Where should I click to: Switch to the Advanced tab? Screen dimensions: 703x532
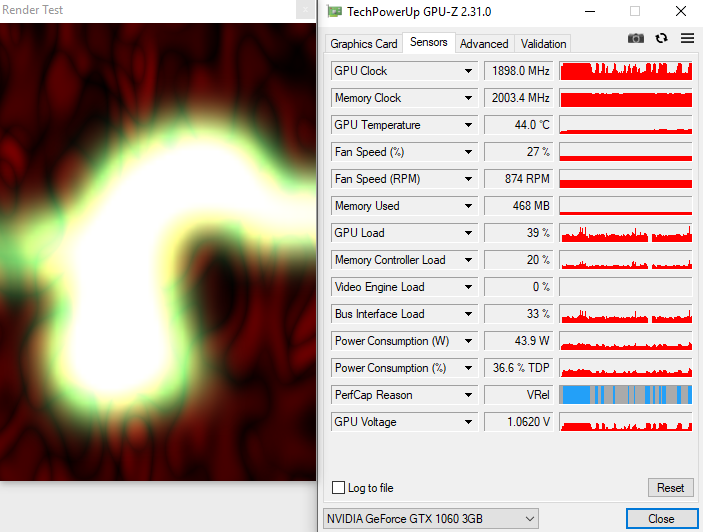click(484, 44)
